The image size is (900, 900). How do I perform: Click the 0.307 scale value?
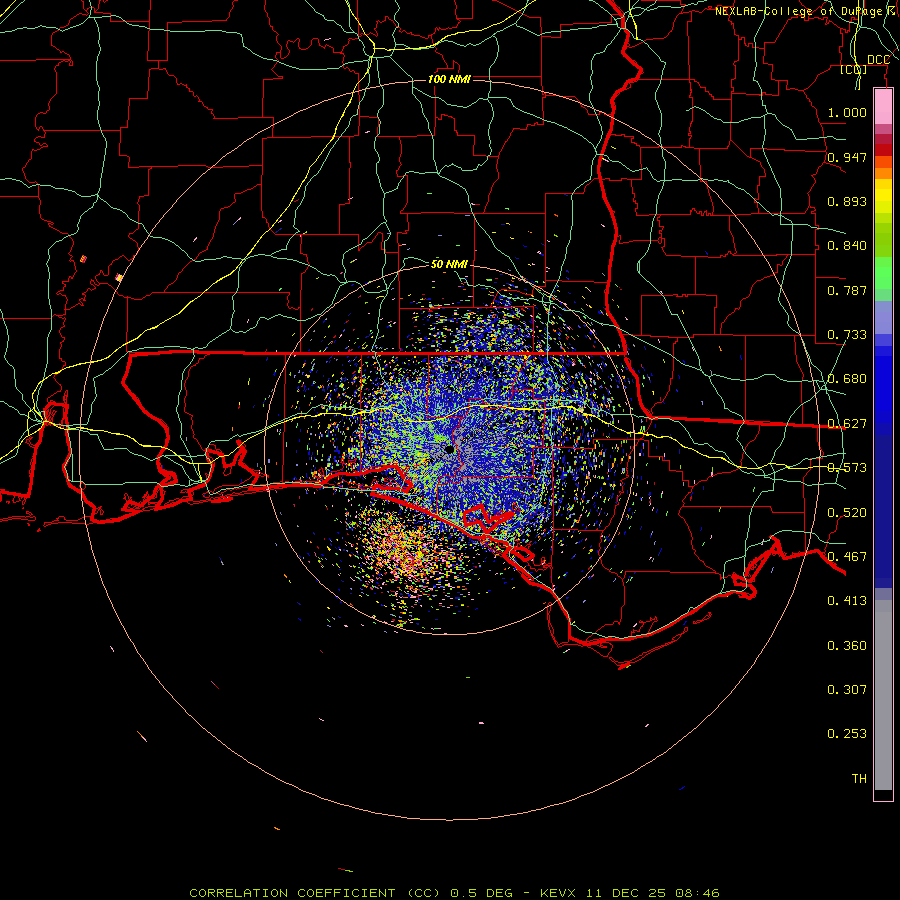pyautogui.click(x=847, y=690)
